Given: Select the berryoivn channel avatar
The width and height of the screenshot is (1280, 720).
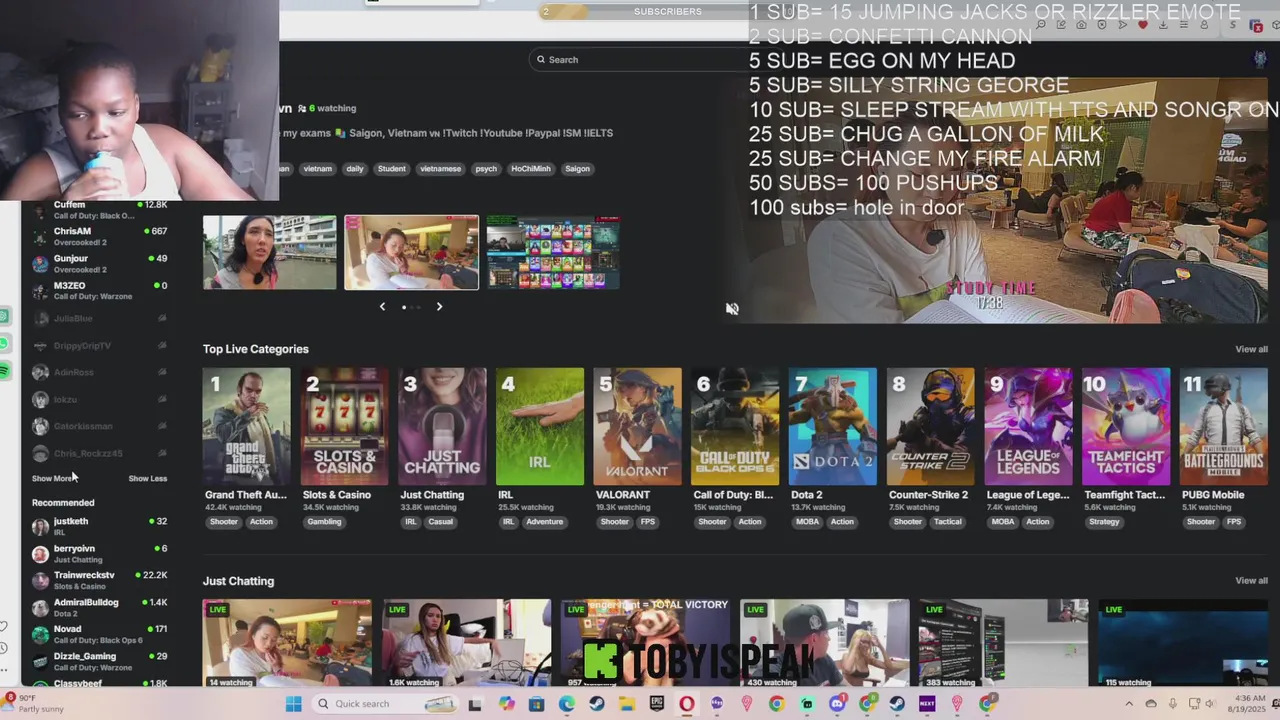Looking at the screenshot, I should [40, 553].
